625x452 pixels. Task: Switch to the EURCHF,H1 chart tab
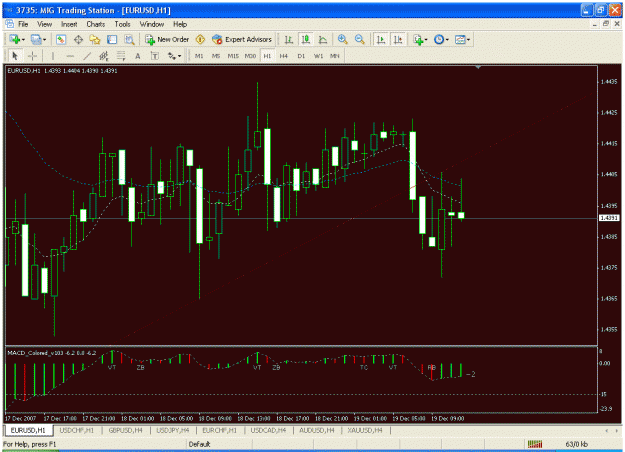point(220,430)
